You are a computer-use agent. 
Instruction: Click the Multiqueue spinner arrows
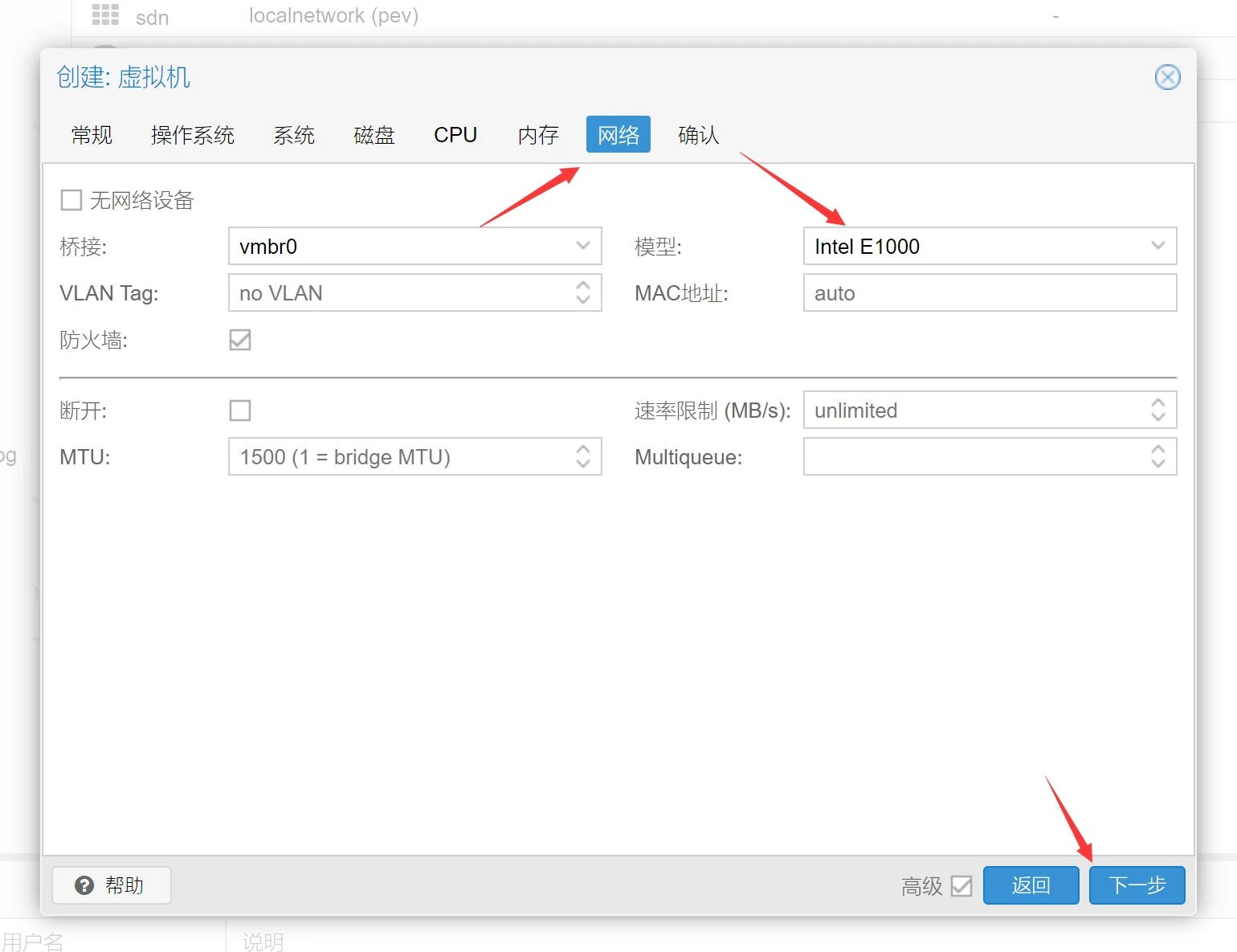click(x=1158, y=456)
